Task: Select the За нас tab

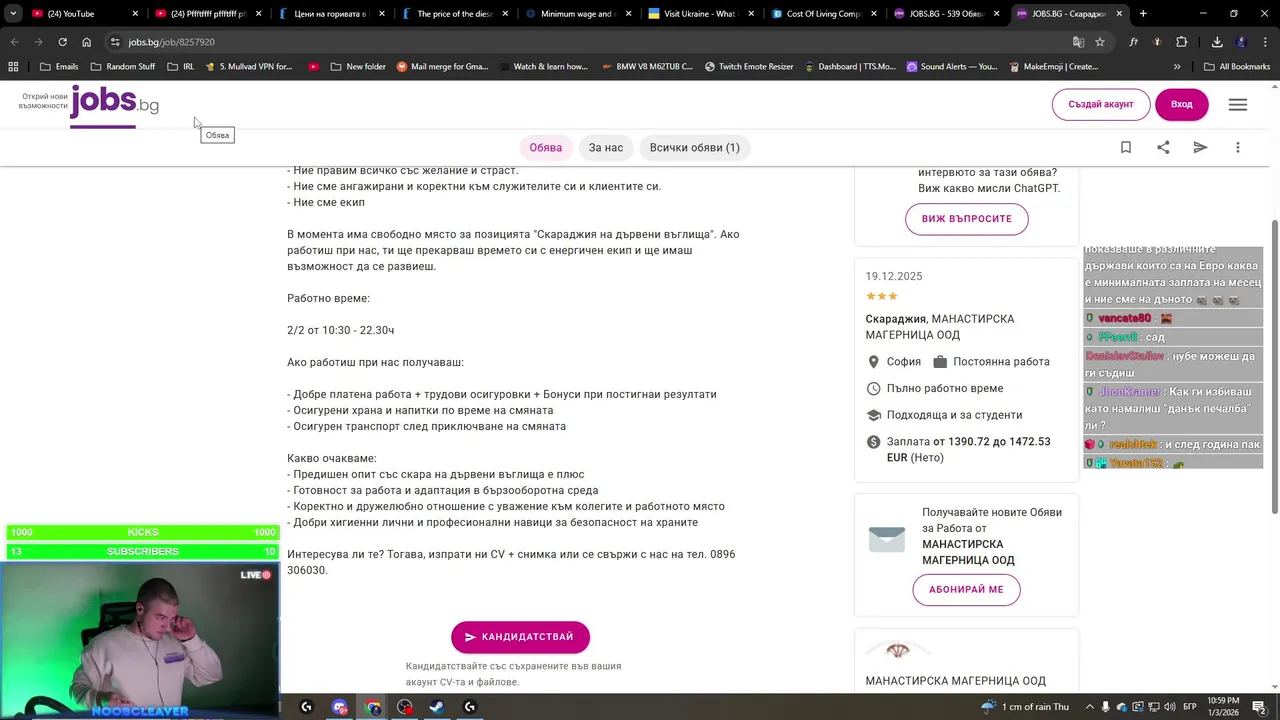Action: tap(606, 147)
